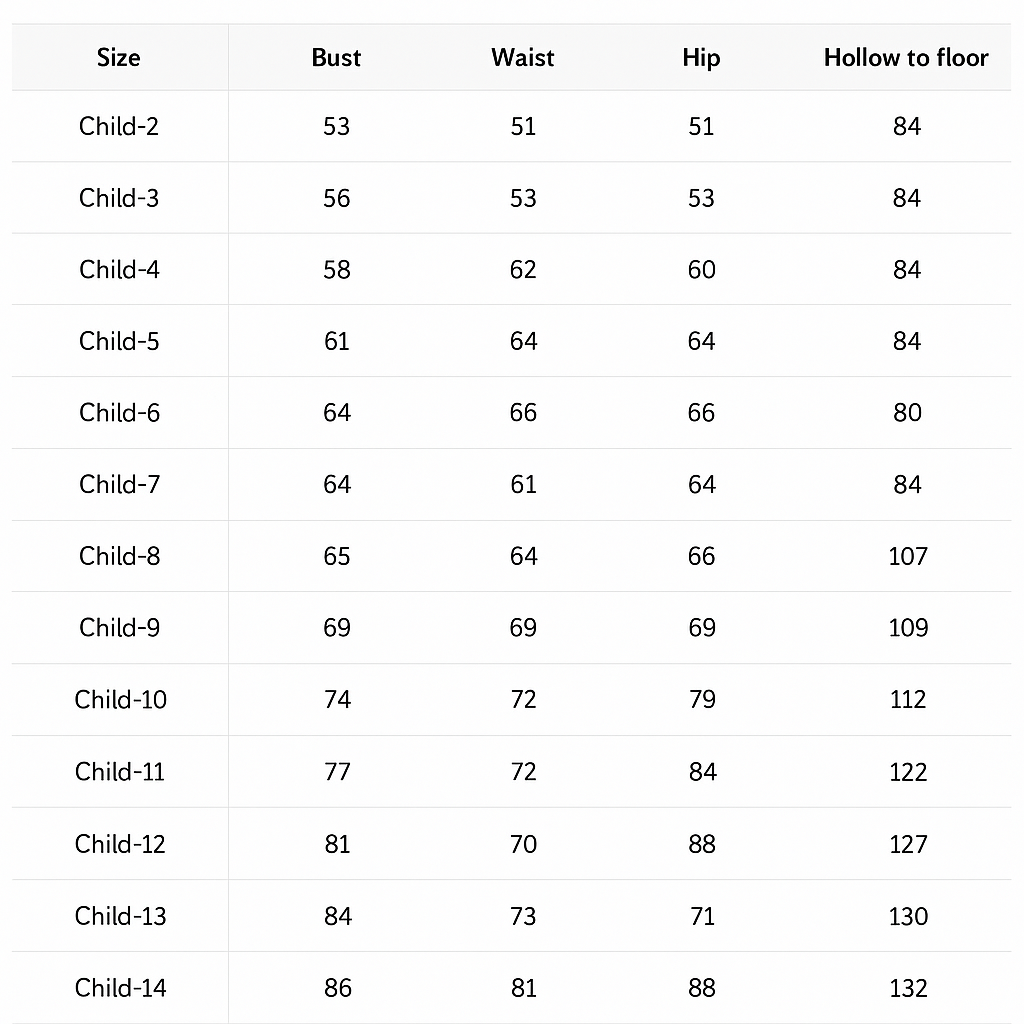Select the Child-10 size row label
The height and width of the screenshot is (1024, 1024).
[x=120, y=699]
